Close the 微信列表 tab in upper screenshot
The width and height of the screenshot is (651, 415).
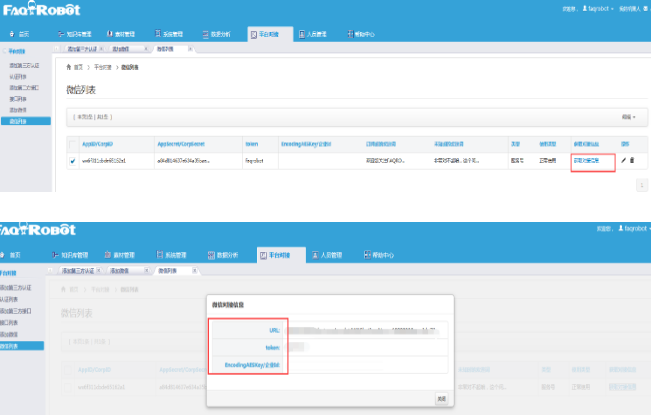click(x=190, y=49)
